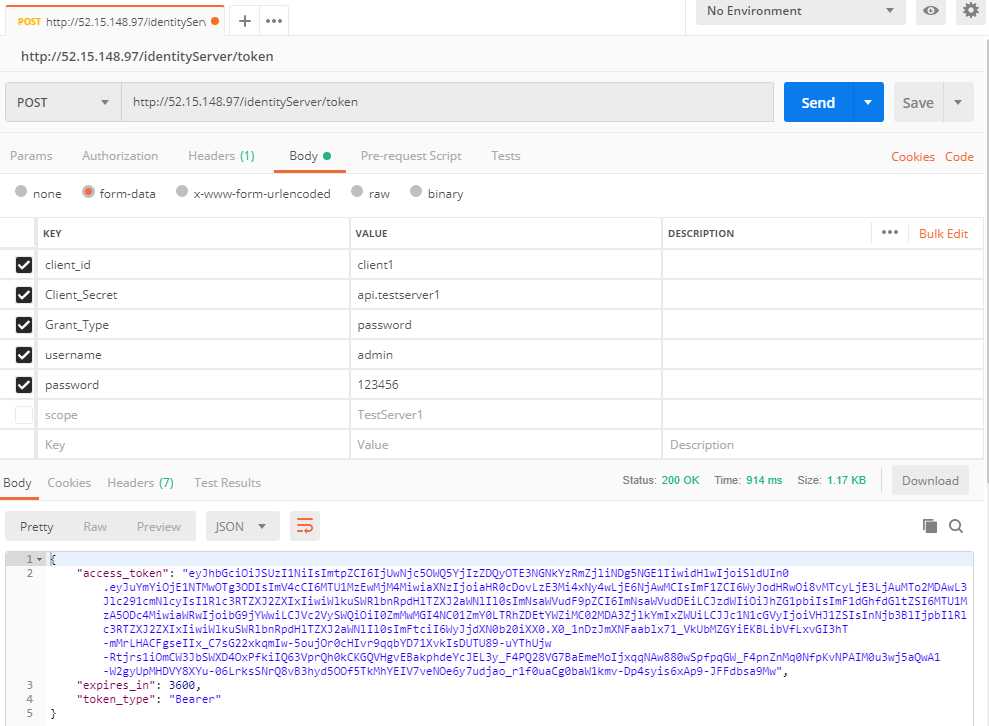The height and width of the screenshot is (726, 989).
Task: Open the request Body tab
Action: coord(310,156)
